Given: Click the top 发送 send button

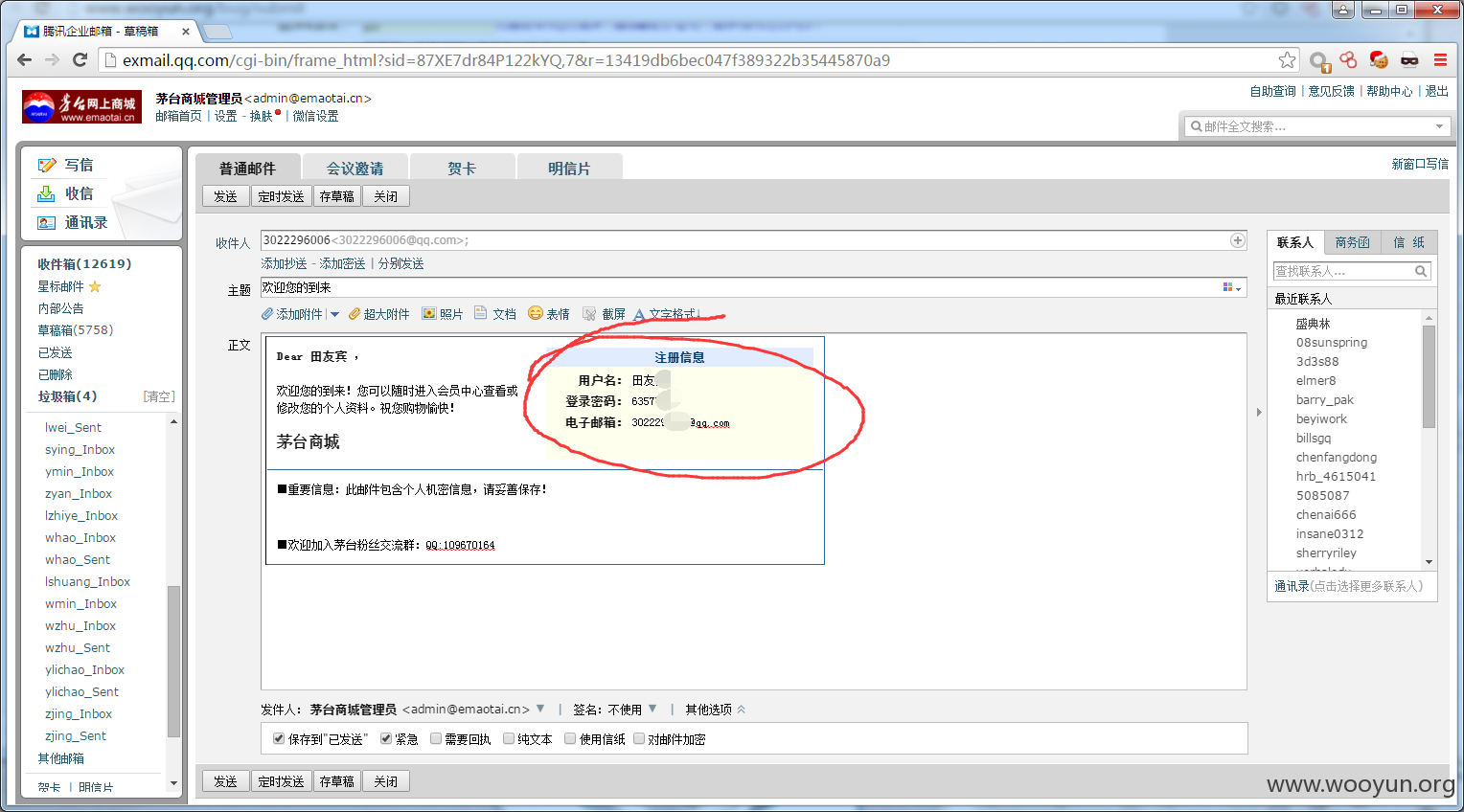Looking at the screenshot, I should (x=226, y=196).
